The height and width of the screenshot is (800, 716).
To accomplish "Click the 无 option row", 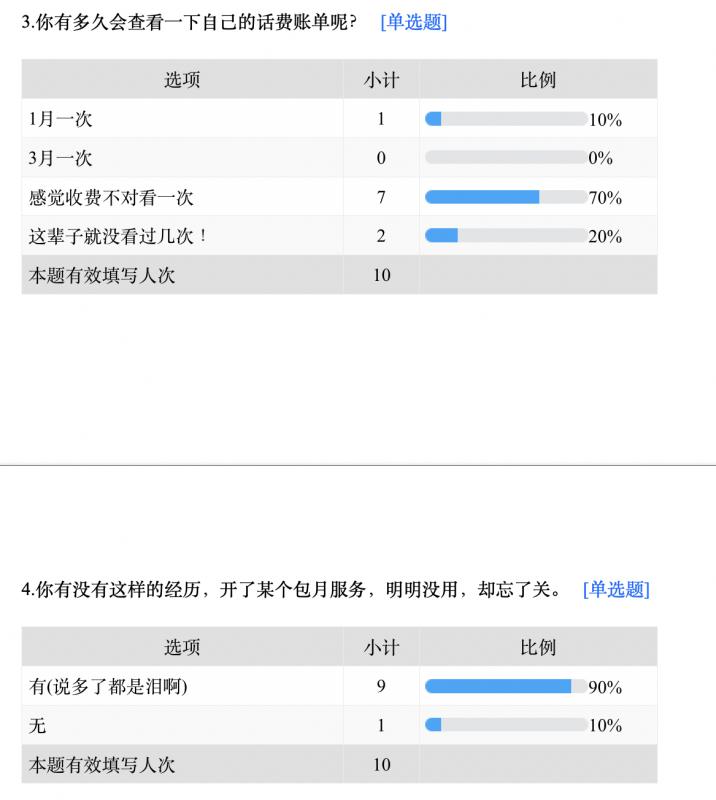I will pos(339,725).
